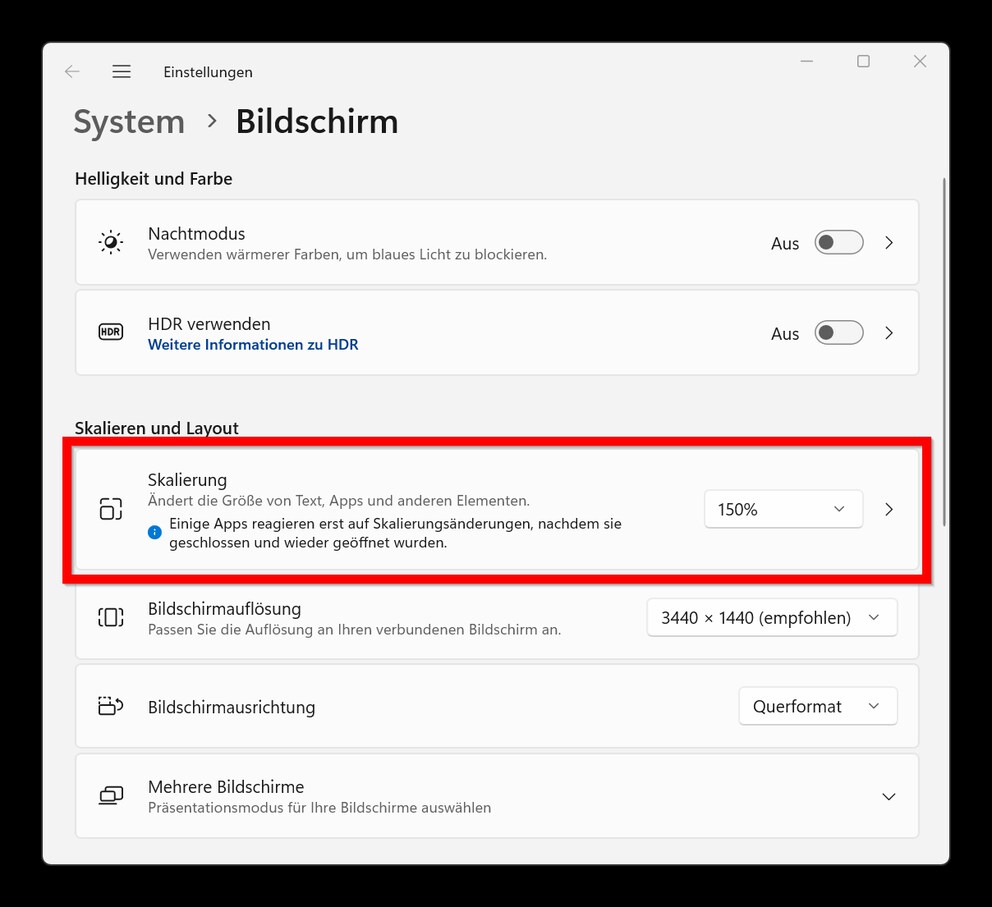This screenshot has height=907, width=992.
Task: Click the blue info icon under Skalierung
Action: tap(155, 533)
